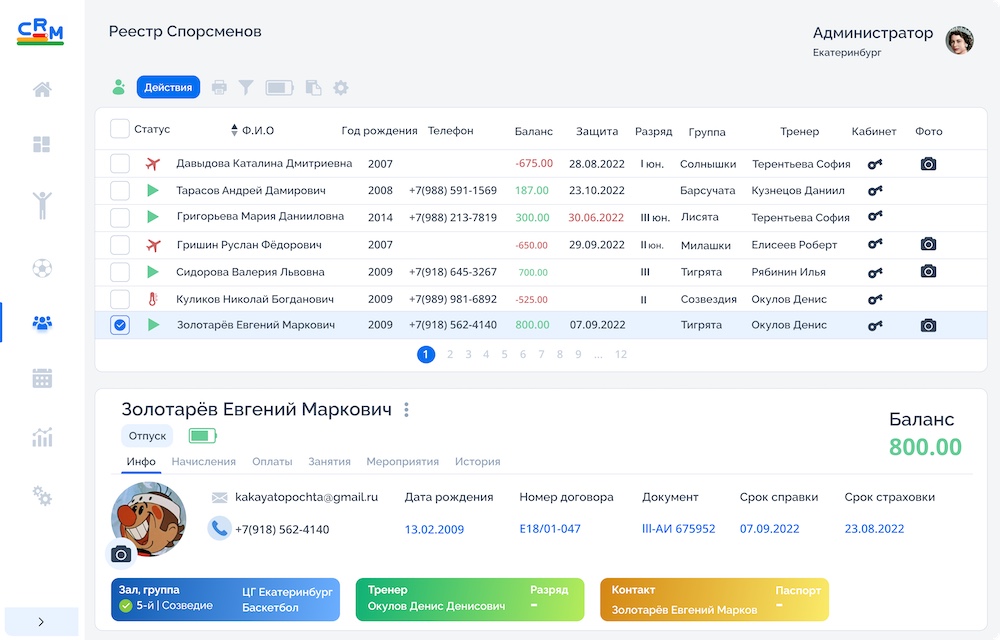
Task: Switch to the Оплаты tab
Action: pos(272,462)
